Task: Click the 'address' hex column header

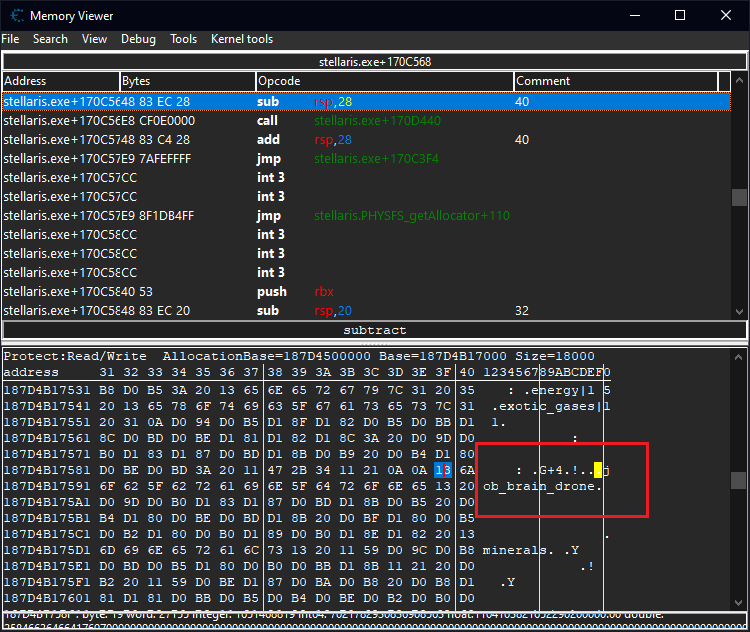Action: (31, 372)
